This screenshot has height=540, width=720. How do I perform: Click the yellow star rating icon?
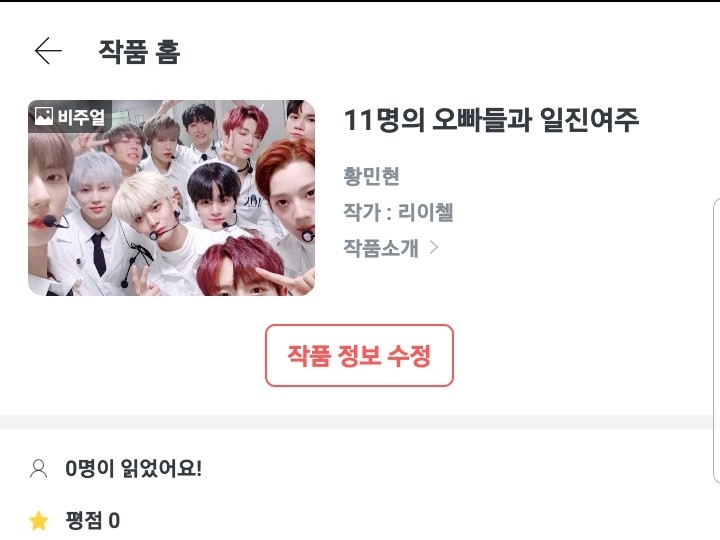pos(39,521)
